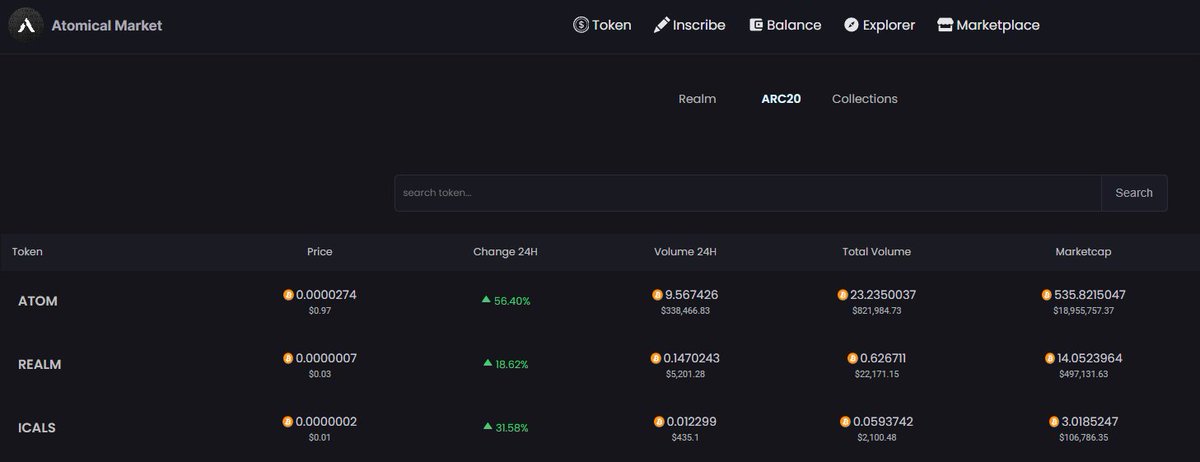Open the Inscribe page from navigation
1200x462 pixels.
(690, 25)
